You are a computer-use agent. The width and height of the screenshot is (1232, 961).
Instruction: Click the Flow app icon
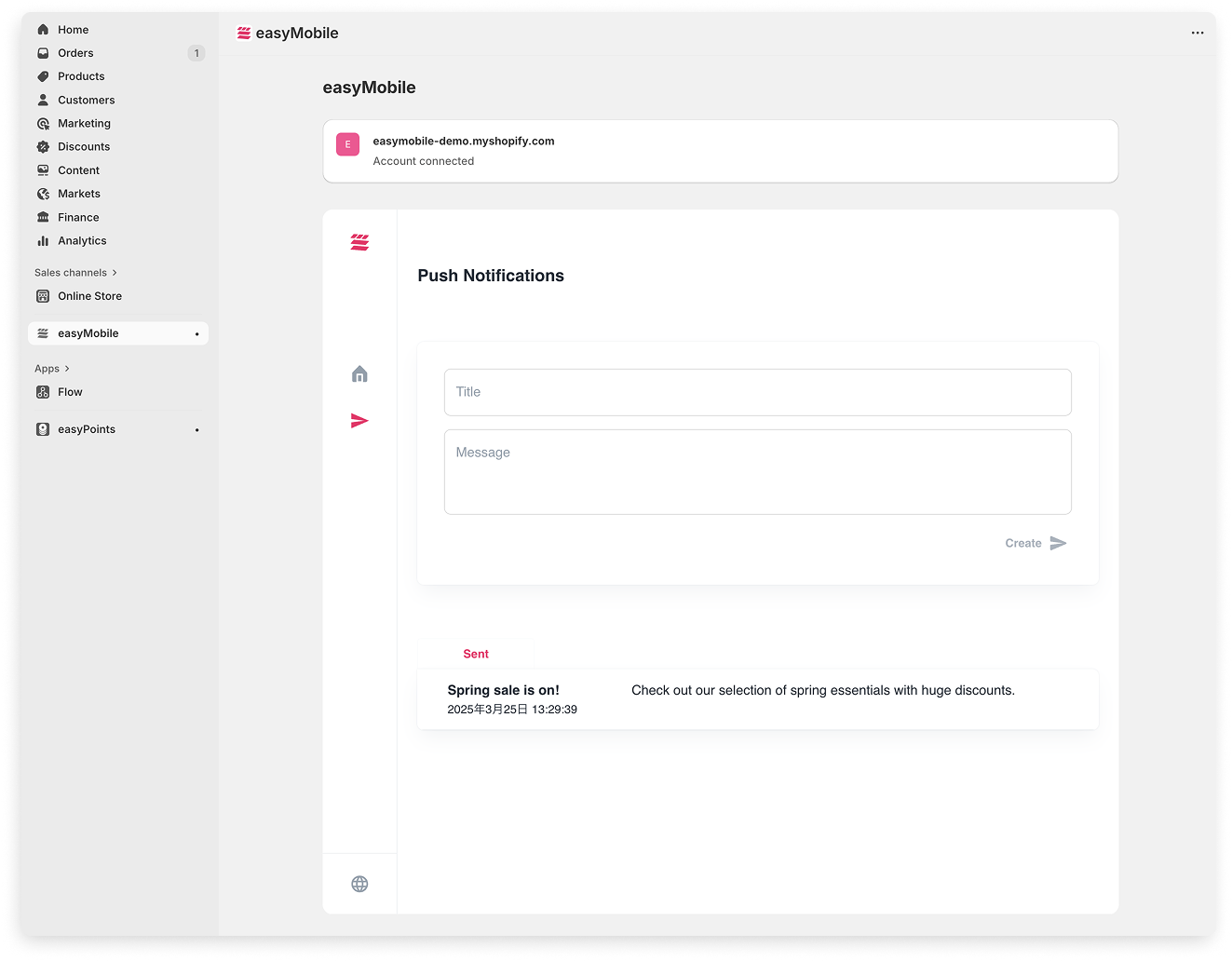[43, 392]
